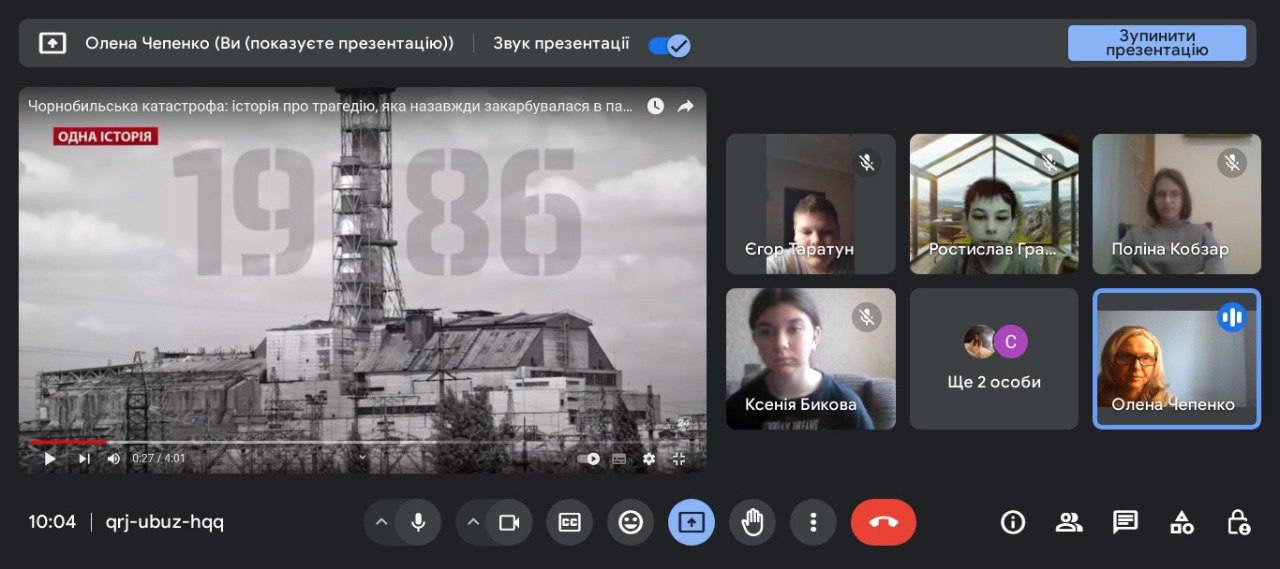Raise your hand in the meeting
This screenshot has width=1280, height=569.
[752, 522]
